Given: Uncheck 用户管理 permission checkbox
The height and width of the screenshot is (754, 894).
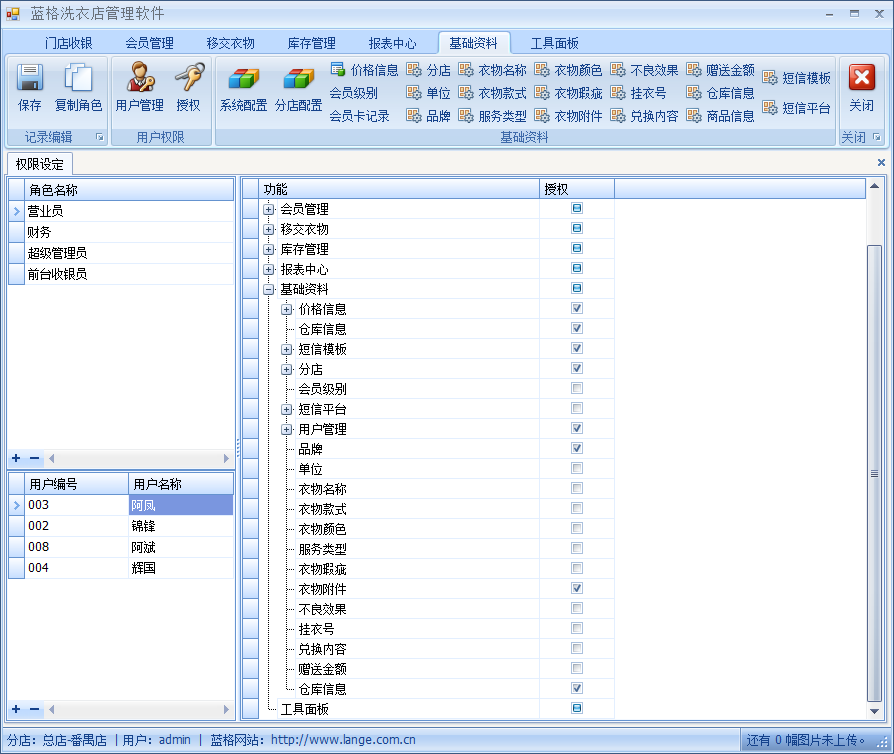Looking at the screenshot, I should (577, 428).
